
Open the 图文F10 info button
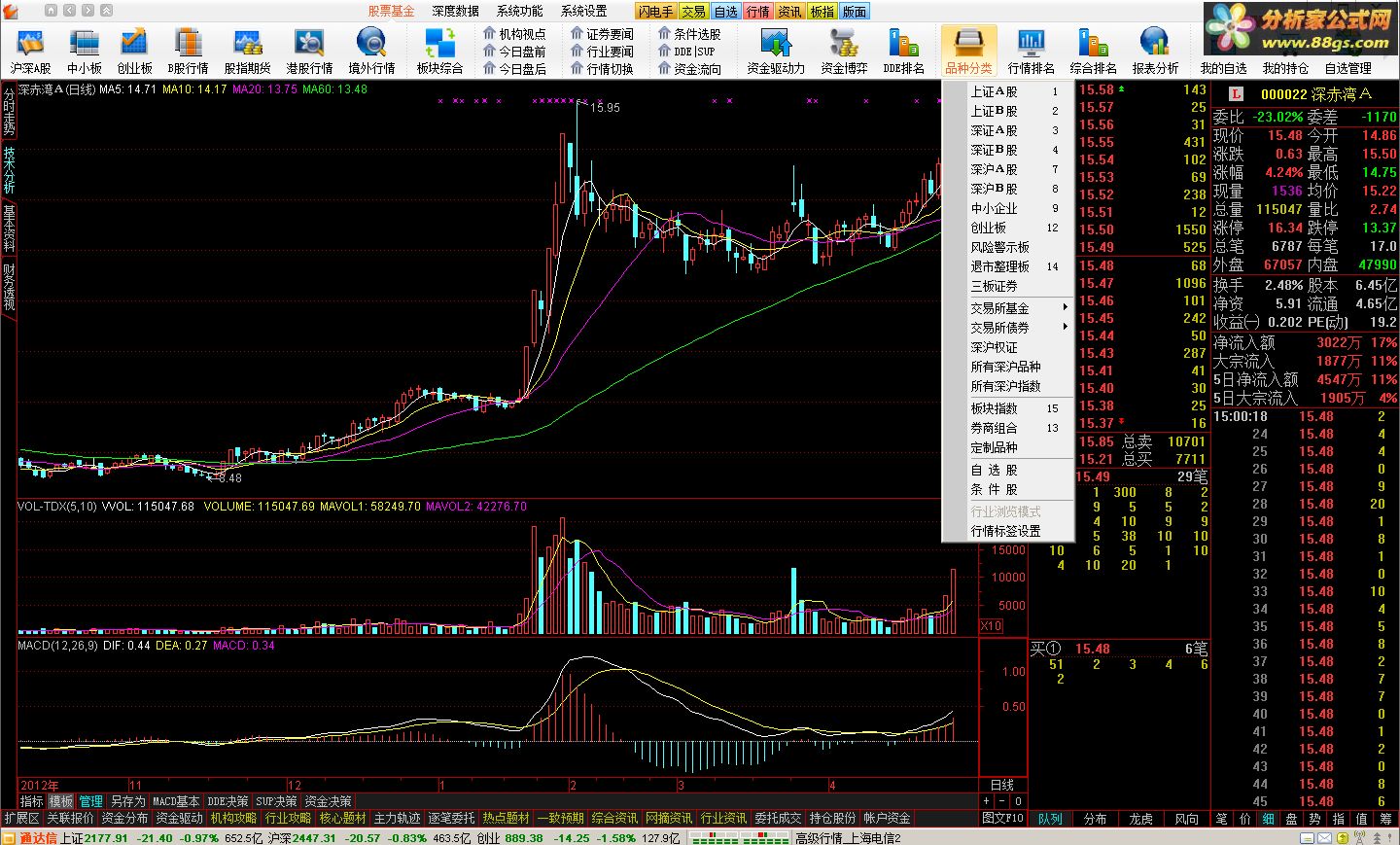pos(1002,819)
